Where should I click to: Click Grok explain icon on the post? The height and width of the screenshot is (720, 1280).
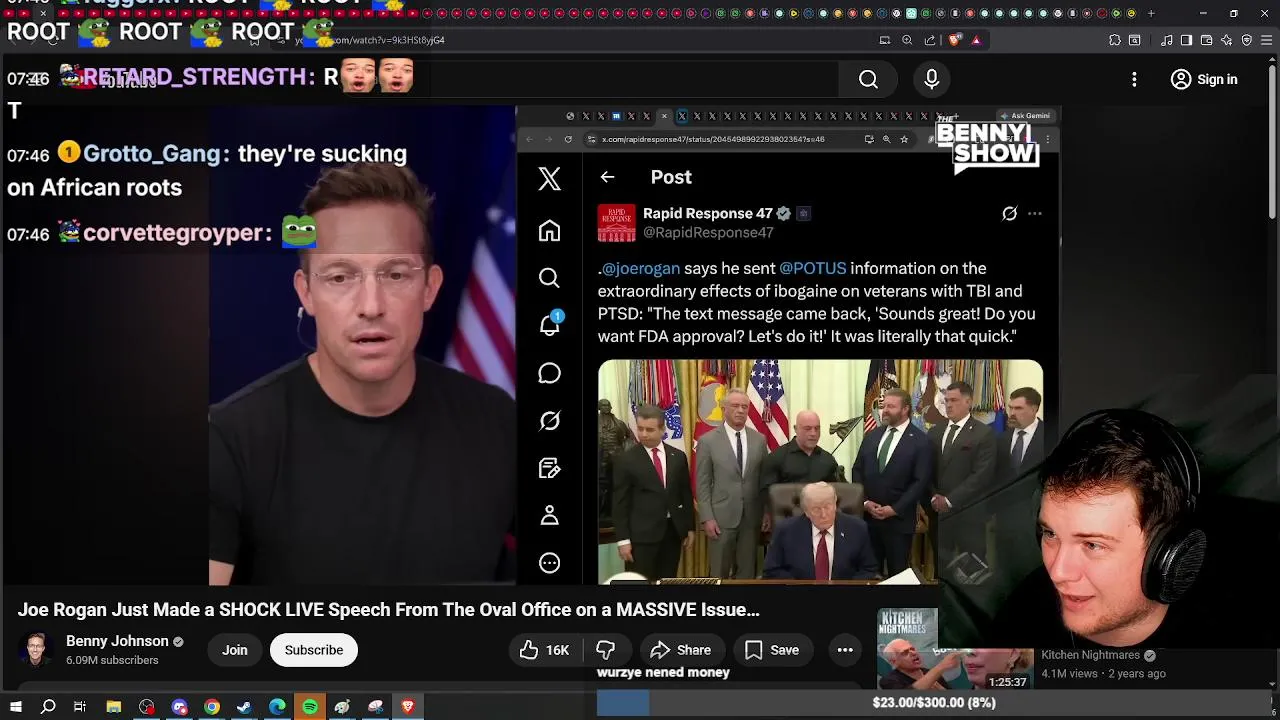tap(1009, 213)
